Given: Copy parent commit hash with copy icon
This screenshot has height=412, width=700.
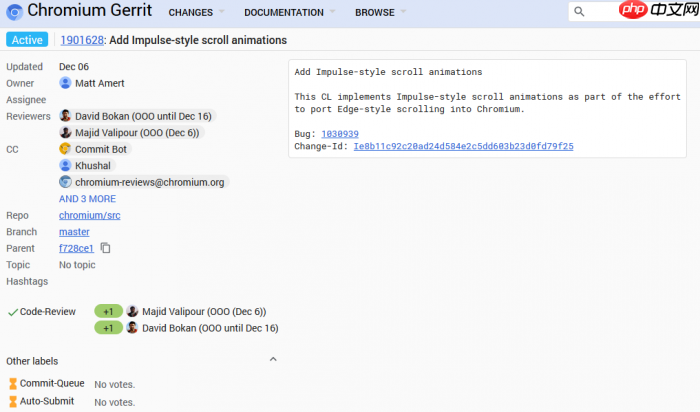Looking at the screenshot, I should pos(105,248).
